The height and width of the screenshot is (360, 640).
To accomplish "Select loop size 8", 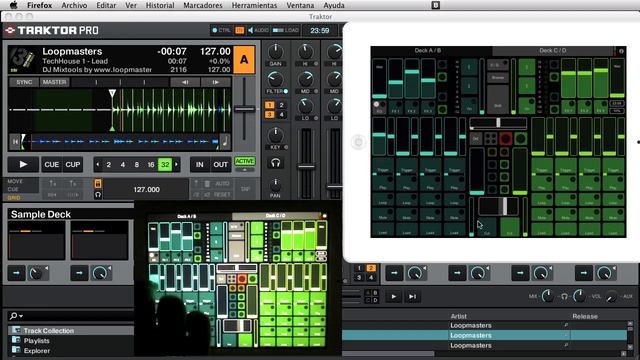I will (137, 164).
